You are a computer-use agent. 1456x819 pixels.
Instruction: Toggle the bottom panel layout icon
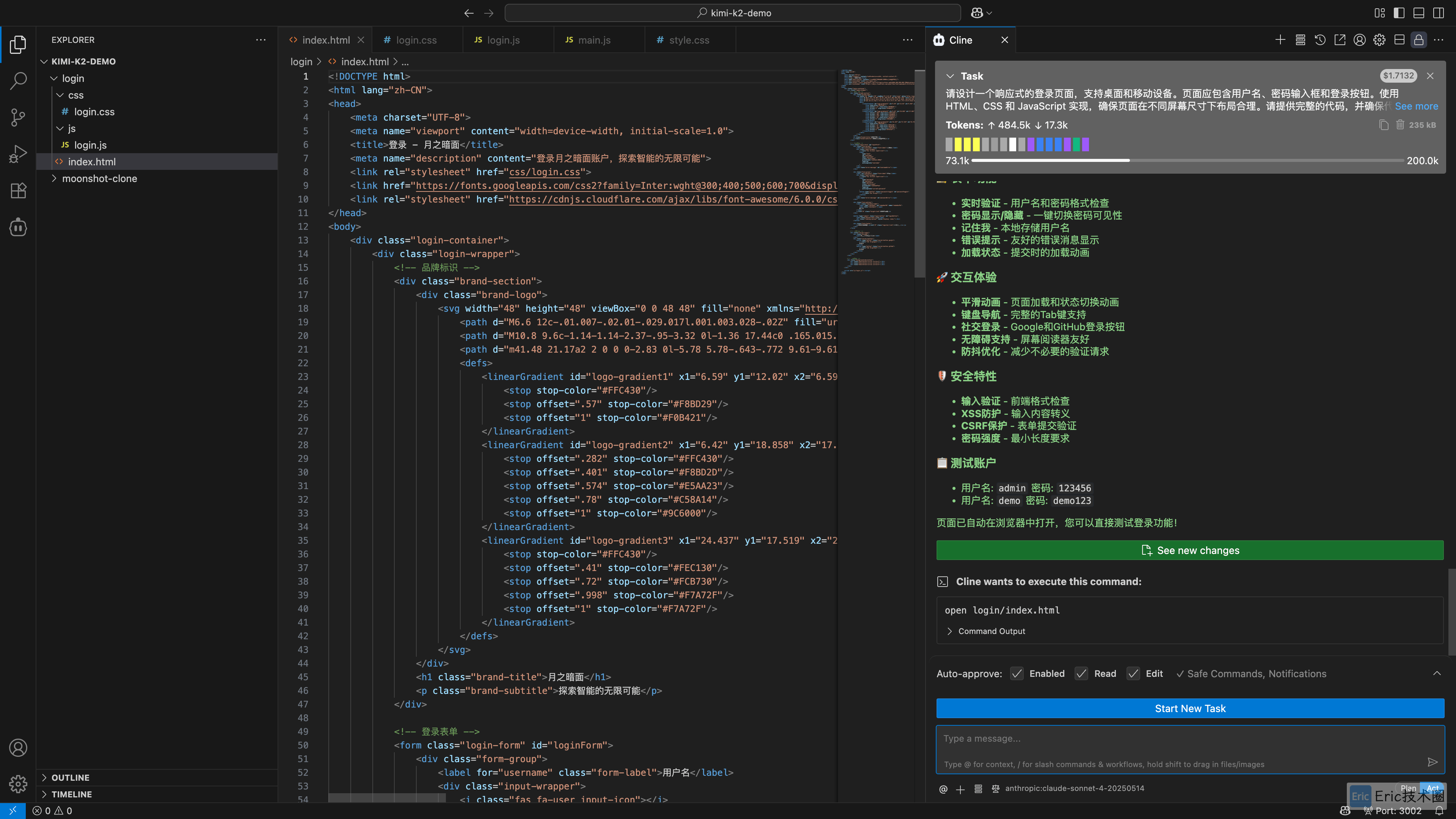(x=1419, y=13)
